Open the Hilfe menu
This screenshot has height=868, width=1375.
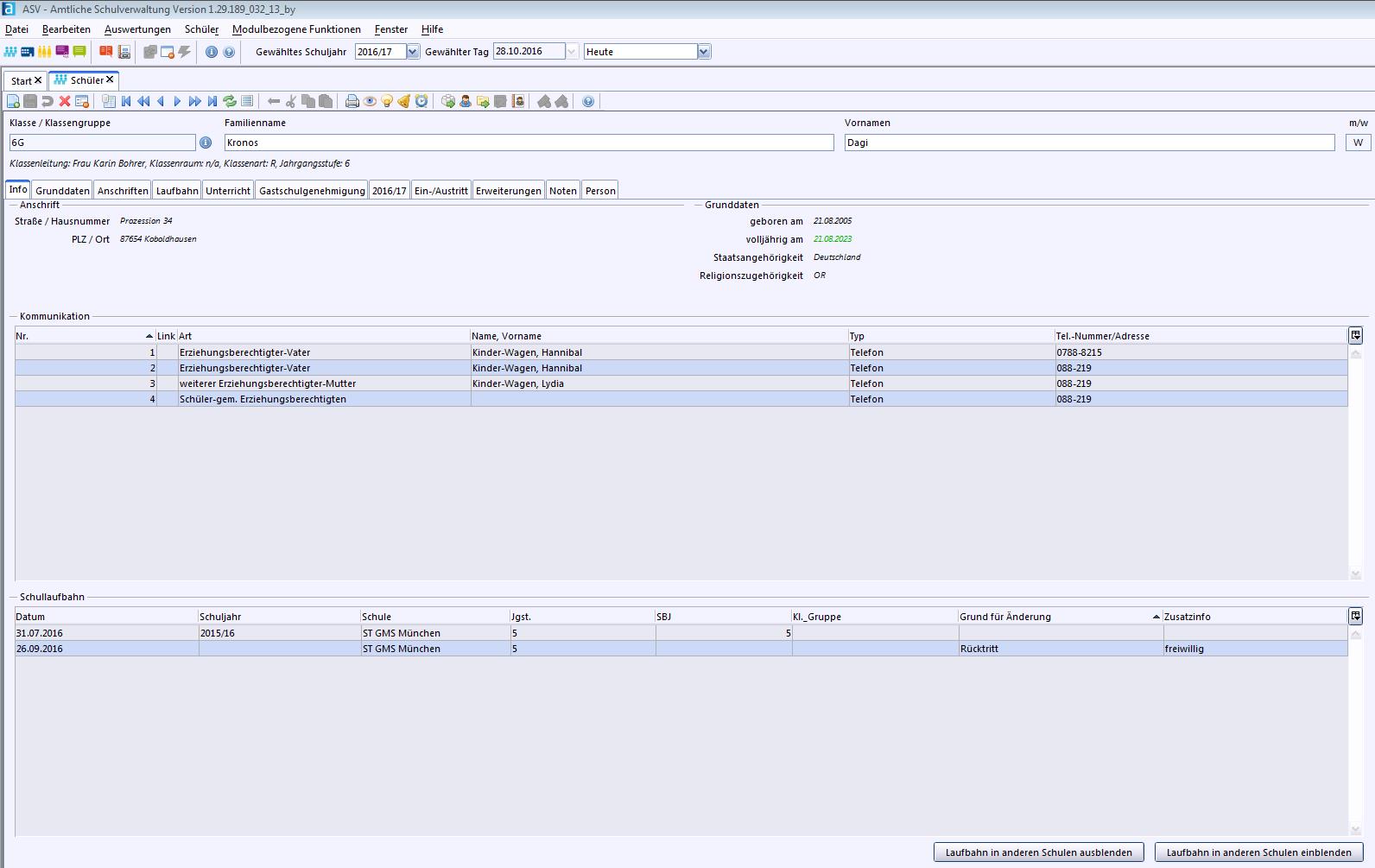coord(432,29)
